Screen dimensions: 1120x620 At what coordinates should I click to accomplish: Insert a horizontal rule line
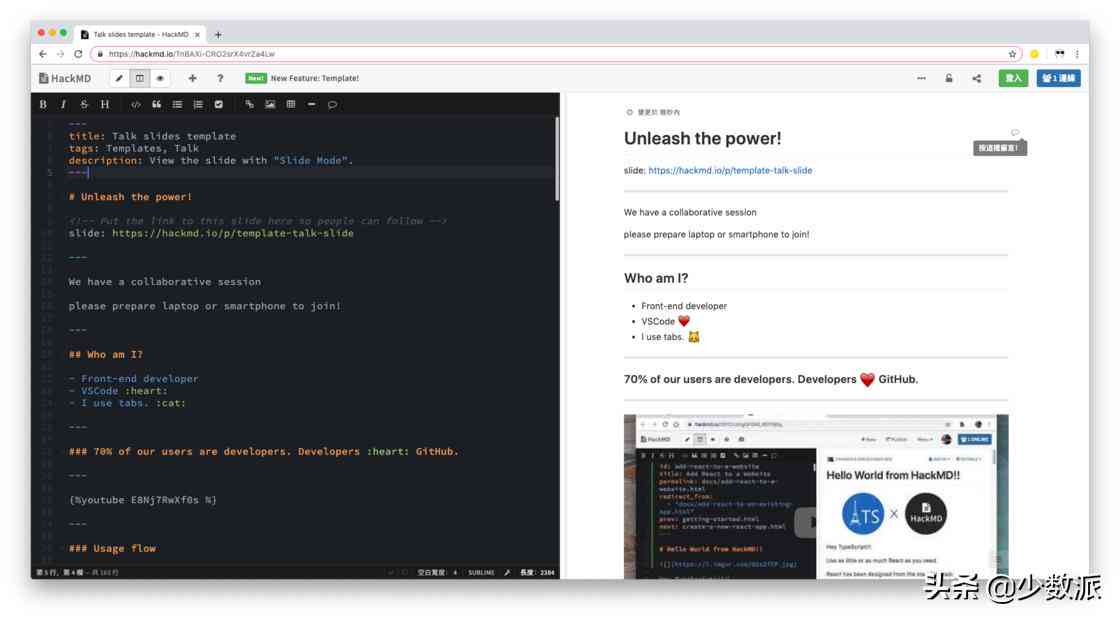point(311,104)
